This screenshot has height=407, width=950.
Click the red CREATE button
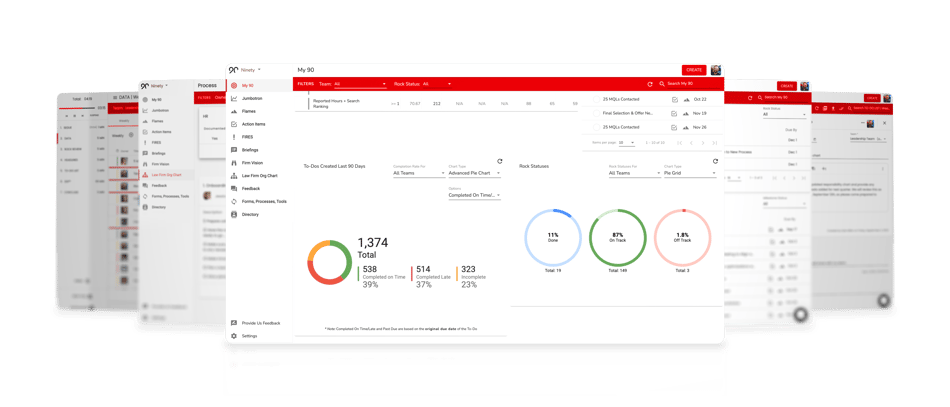pyautogui.click(x=694, y=70)
